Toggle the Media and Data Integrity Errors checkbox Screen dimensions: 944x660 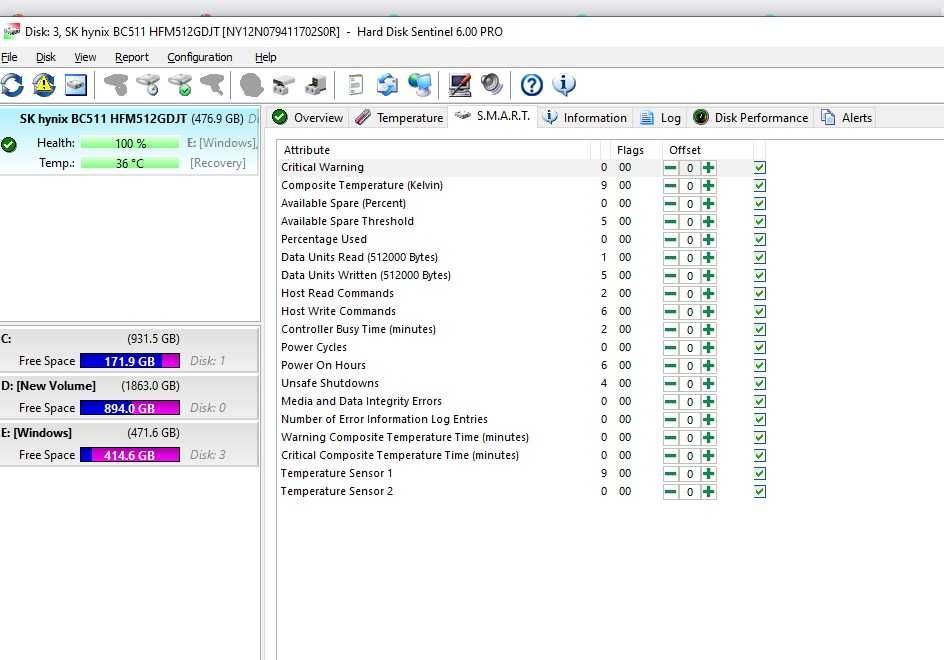[x=760, y=402]
